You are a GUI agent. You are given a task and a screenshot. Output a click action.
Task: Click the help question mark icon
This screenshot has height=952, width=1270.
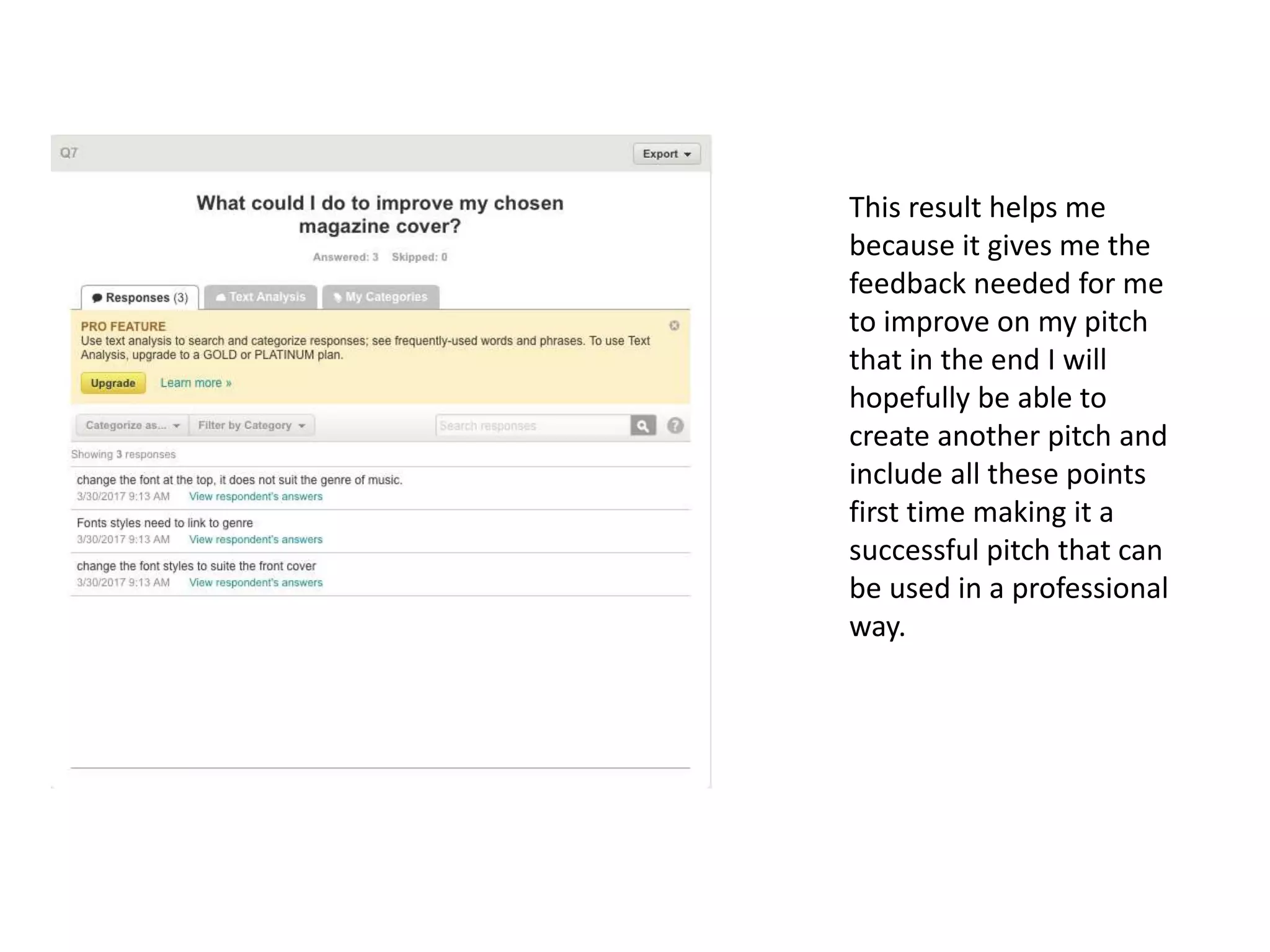tap(675, 426)
